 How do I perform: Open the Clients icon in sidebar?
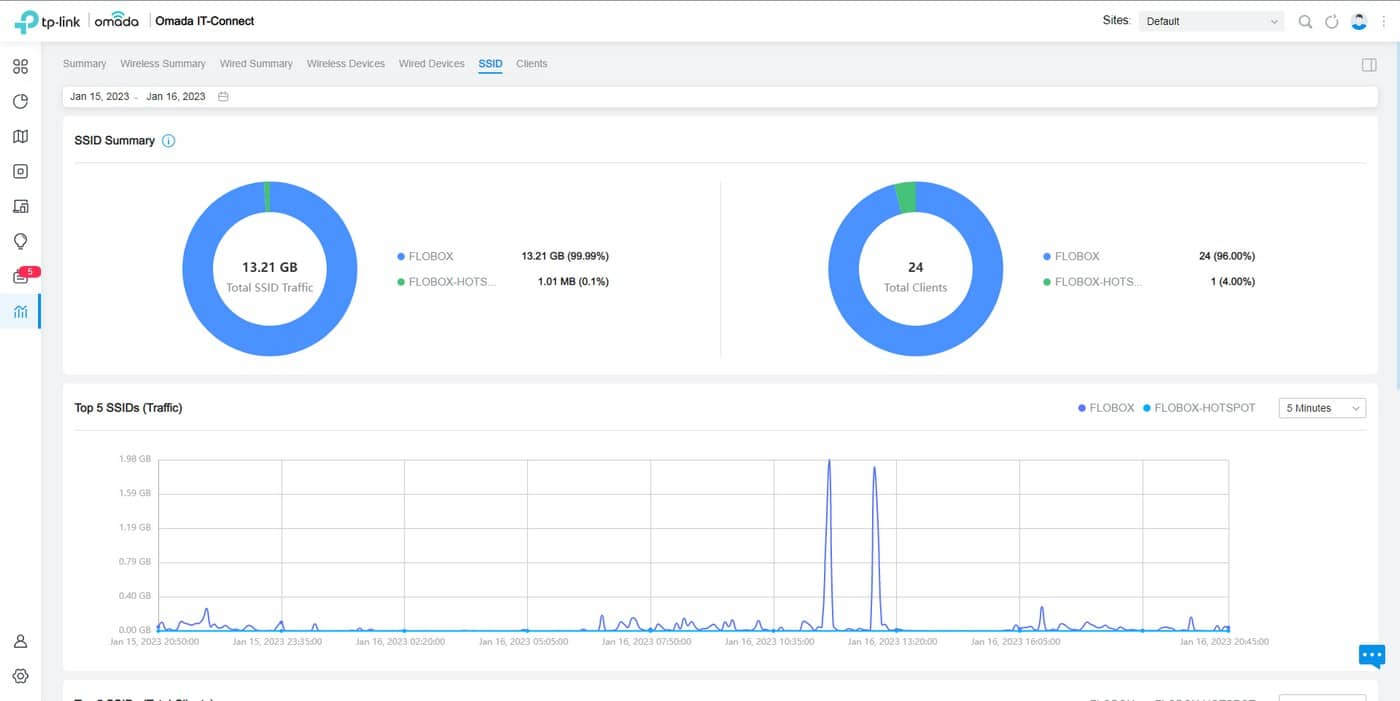[20, 207]
